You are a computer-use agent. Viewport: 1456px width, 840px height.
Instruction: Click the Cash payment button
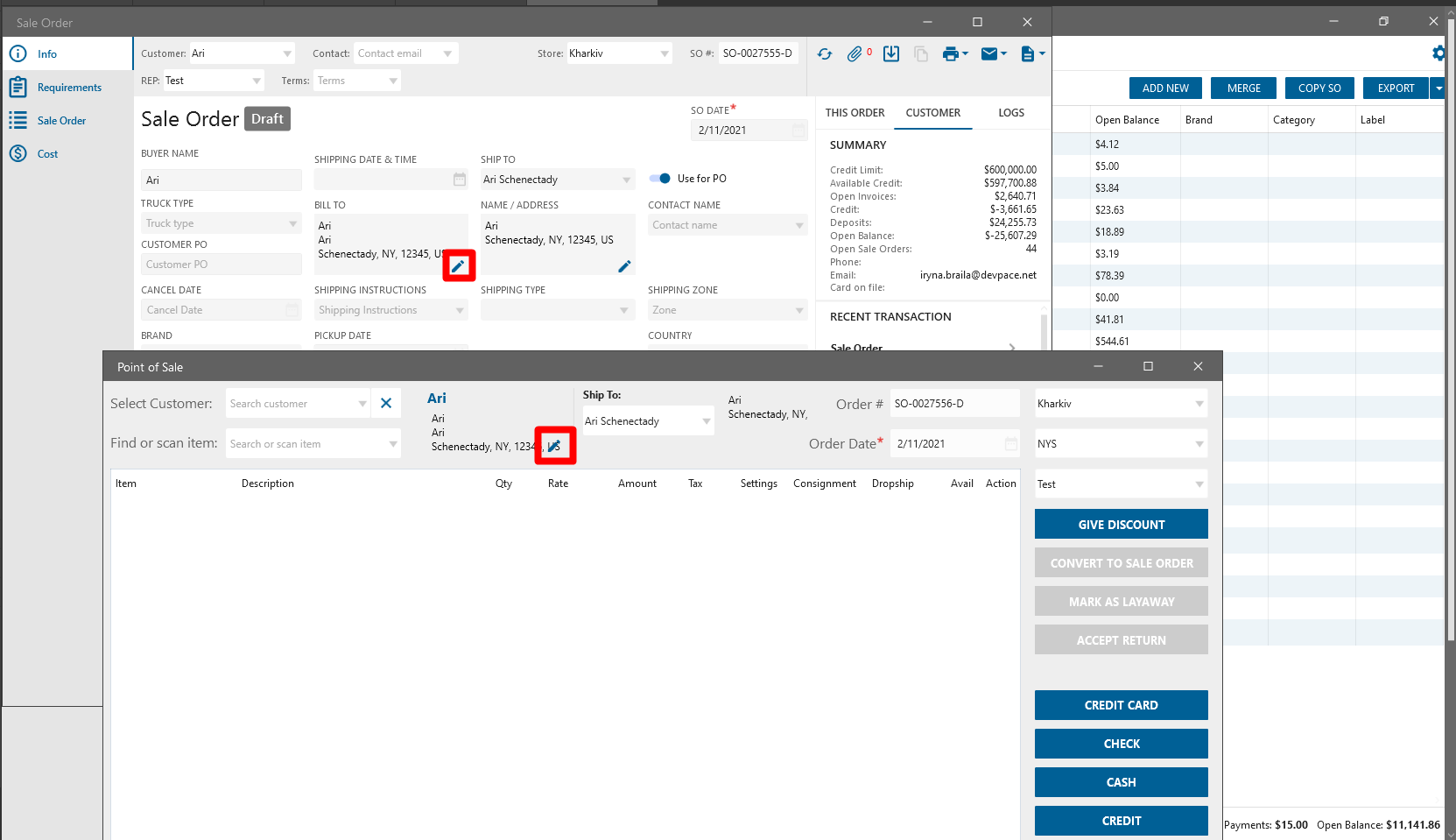click(1122, 782)
